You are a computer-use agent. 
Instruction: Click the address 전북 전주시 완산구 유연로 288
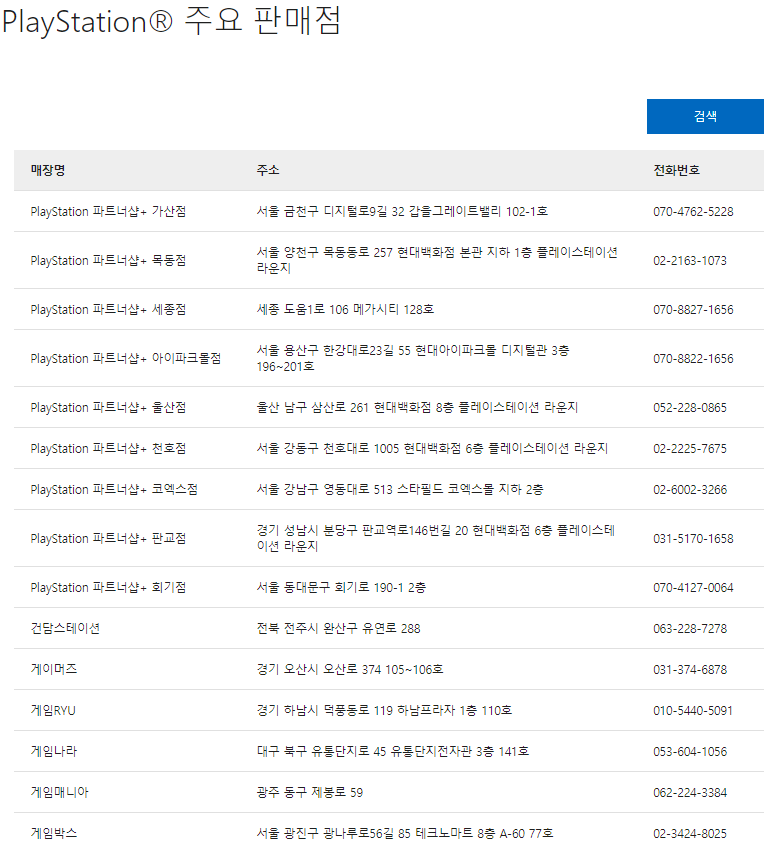339,628
